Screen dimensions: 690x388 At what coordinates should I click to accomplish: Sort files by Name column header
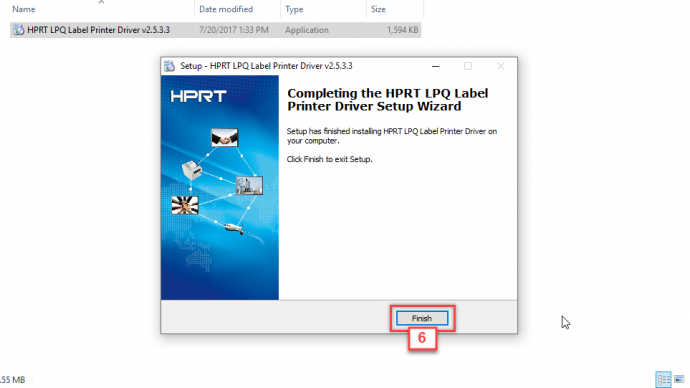coord(24,9)
